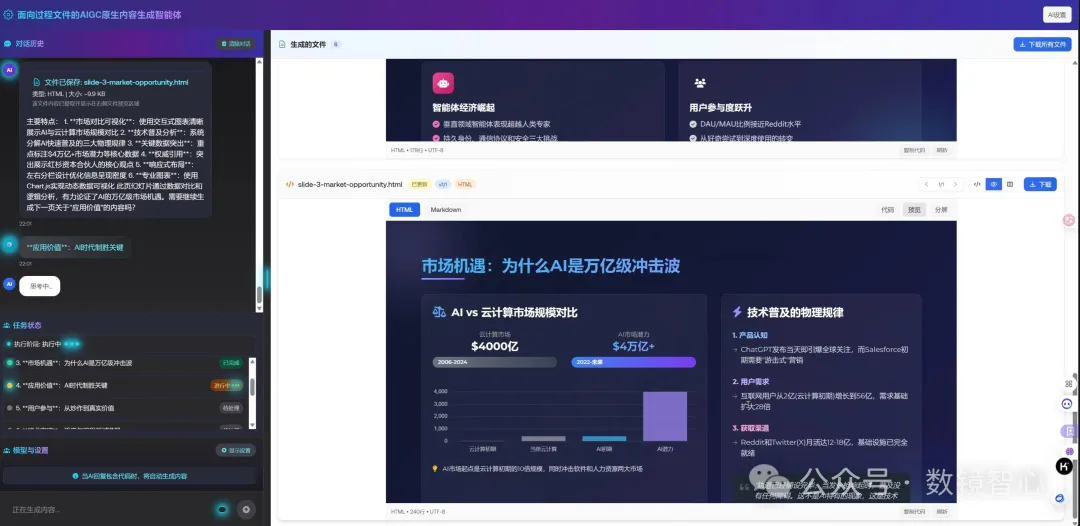The width and height of the screenshot is (1080, 526).
Task: Click the scale icon beside AI vs 云计算市场规模对比
Action: point(439,313)
